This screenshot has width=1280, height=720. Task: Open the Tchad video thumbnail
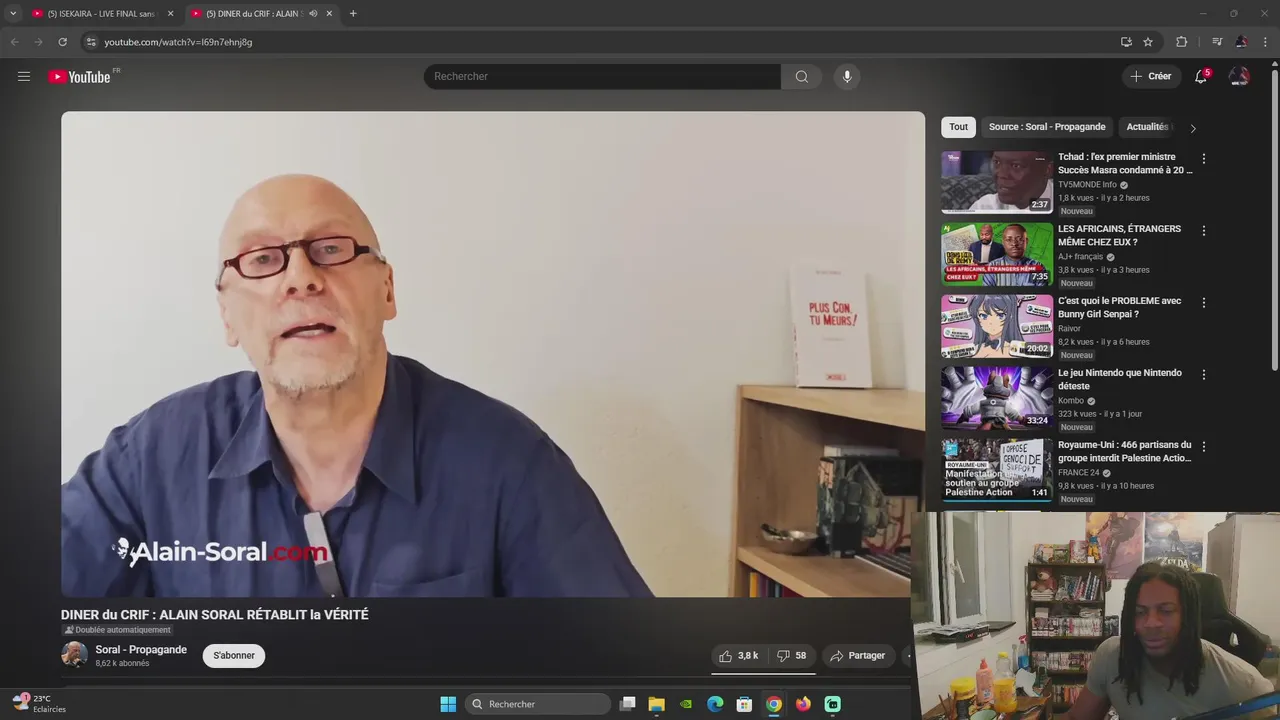point(997,182)
